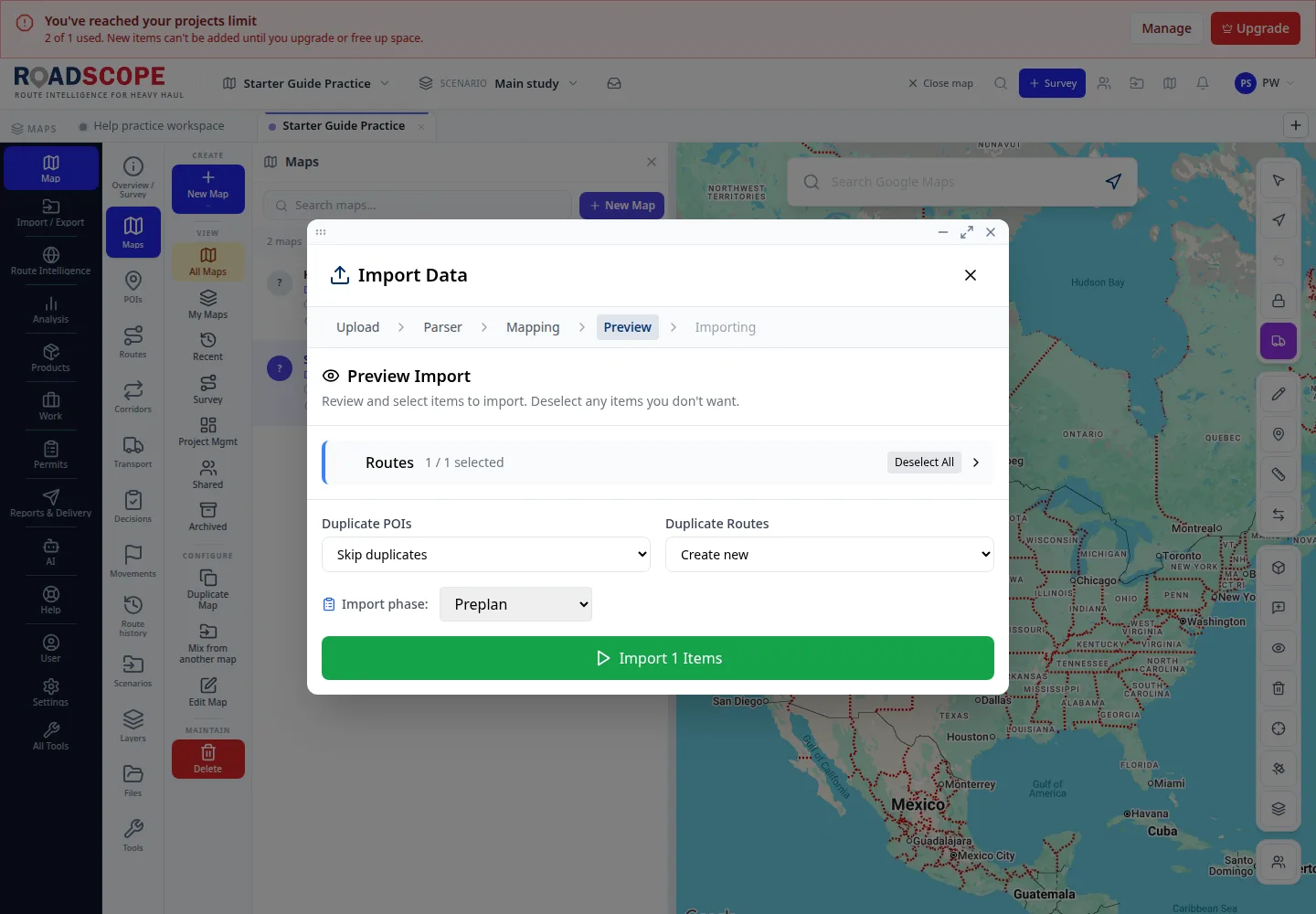Image resolution: width=1316 pixels, height=914 pixels.
Task: Open the Analysis sidebar section
Action: [x=50, y=310]
